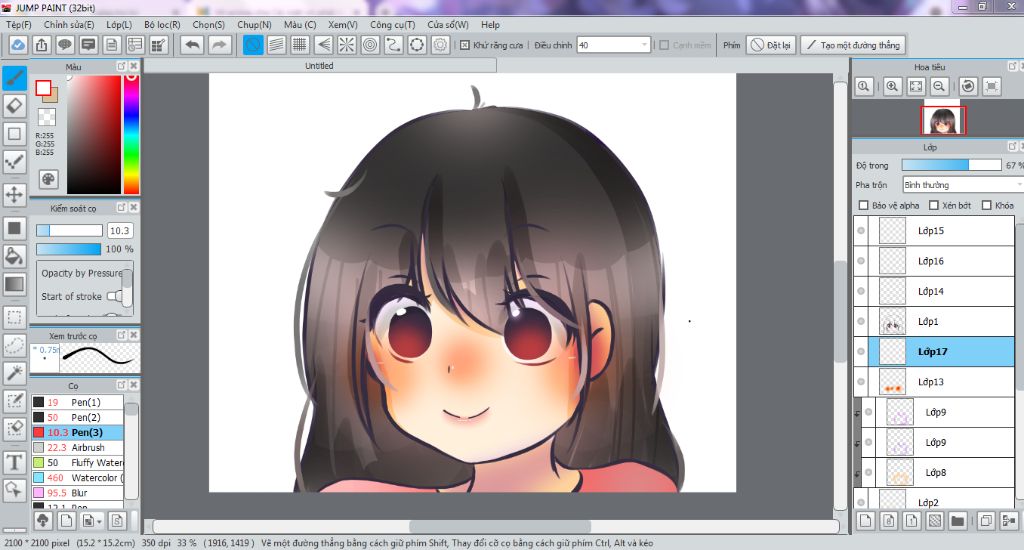
Task: Click the rainbow hue strip
Action: click(x=131, y=135)
